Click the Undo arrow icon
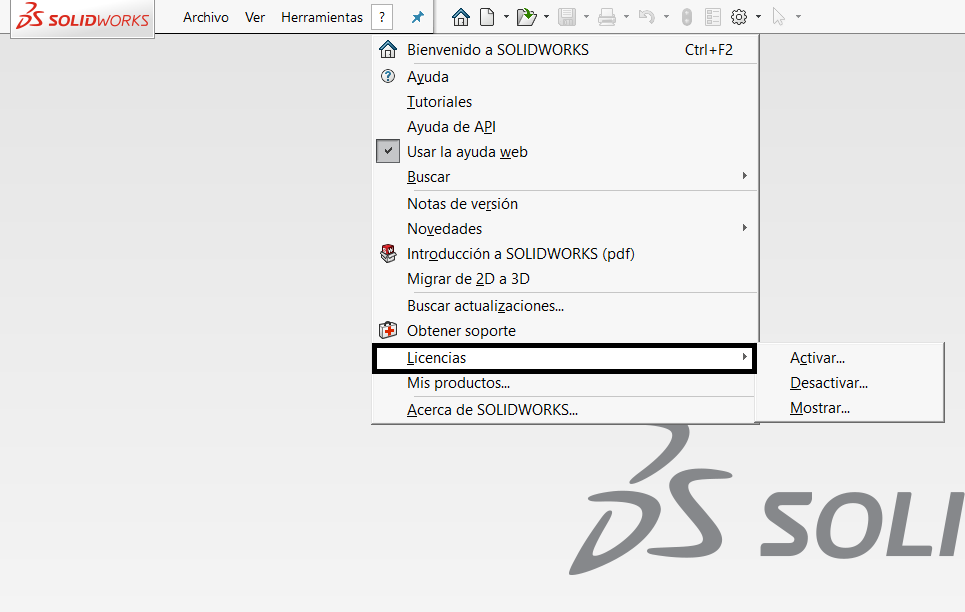This screenshot has width=965, height=612. click(646, 17)
